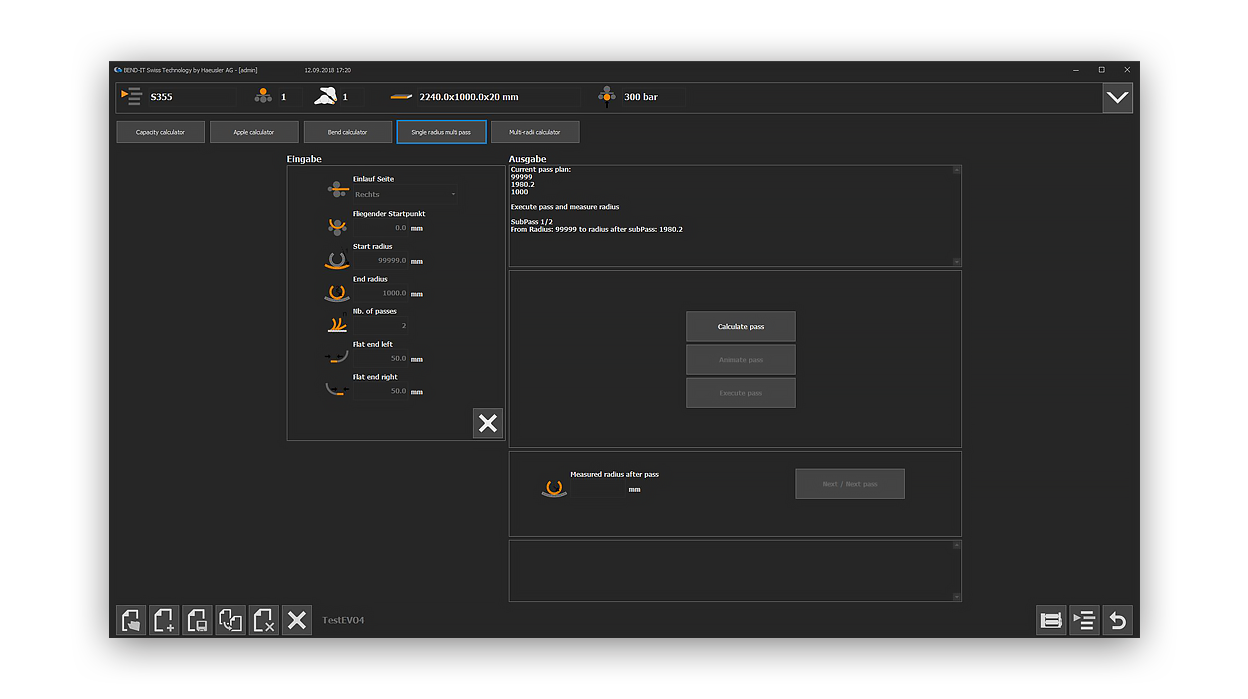Open the Einlauf Seite dropdown
Image resolution: width=1248 pixels, height=699 pixels.
pyautogui.click(x=404, y=194)
